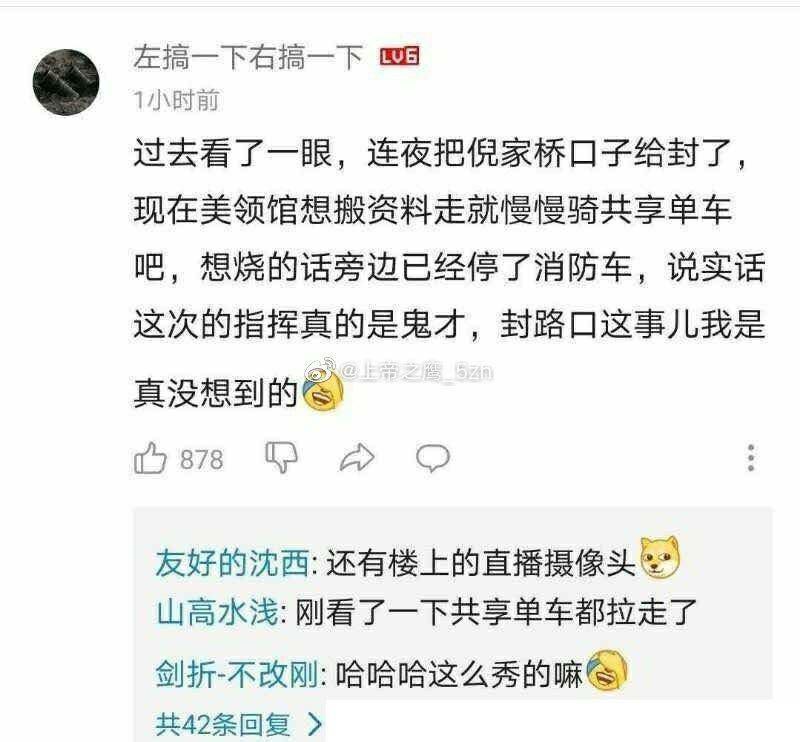
Task: Open profile of 左搞一下右搞一下
Action: click(248, 57)
